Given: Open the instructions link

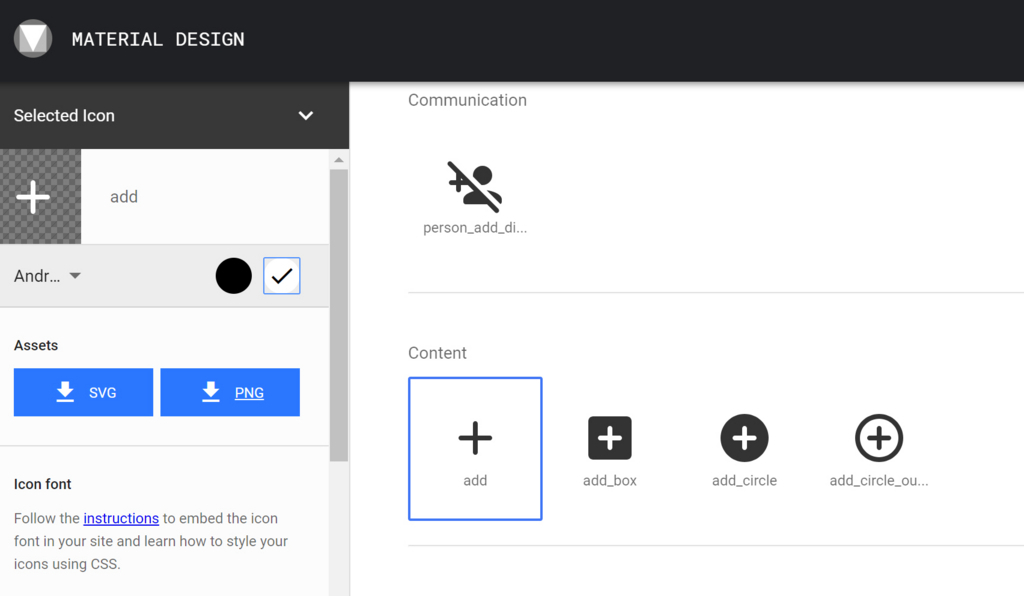Looking at the screenshot, I should (x=121, y=518).
